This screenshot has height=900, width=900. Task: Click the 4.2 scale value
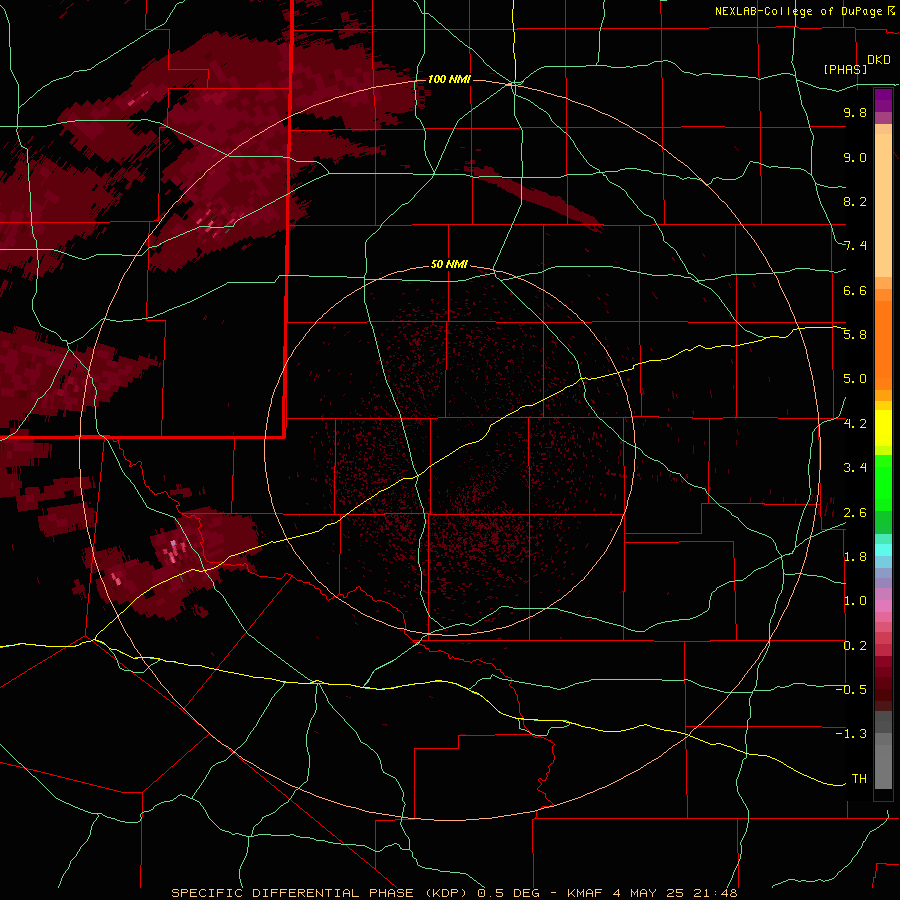click(855, 424)
